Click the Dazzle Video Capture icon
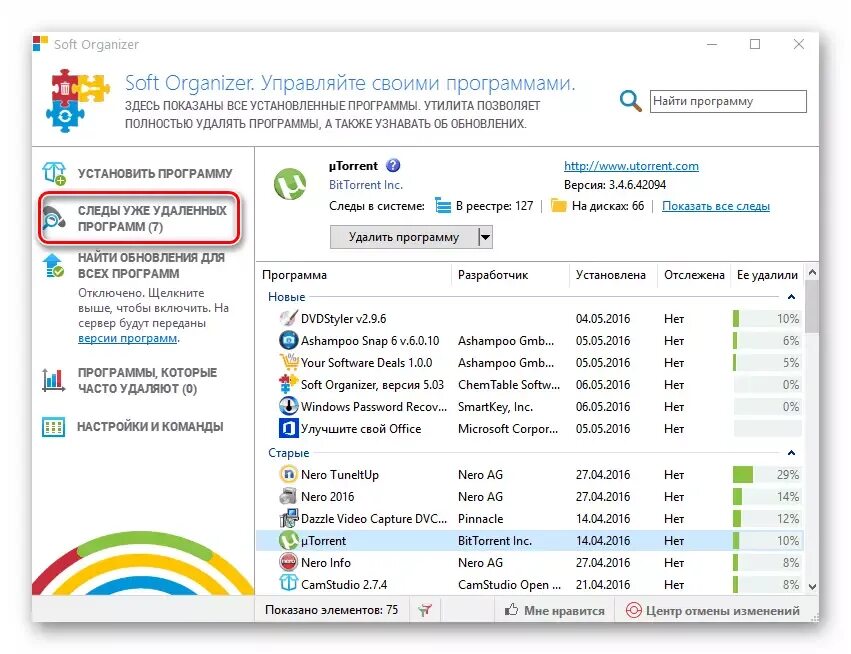851x654 pixels. point(288,519)
